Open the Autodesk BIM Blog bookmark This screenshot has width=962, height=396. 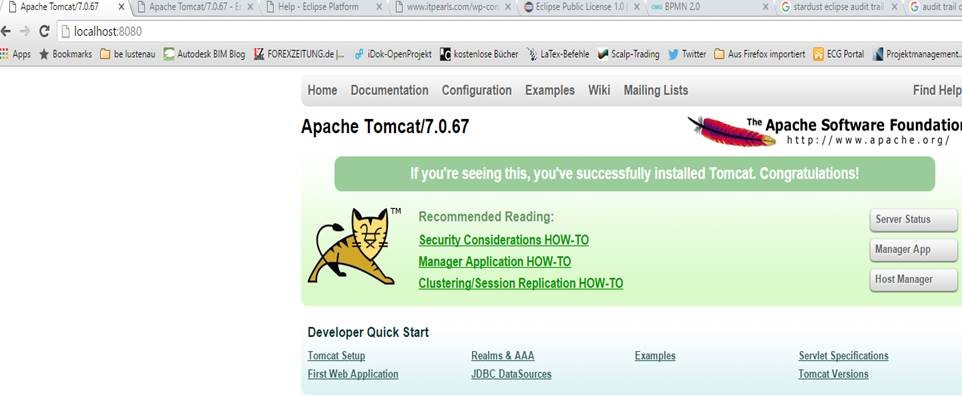[x=204, y=54]
